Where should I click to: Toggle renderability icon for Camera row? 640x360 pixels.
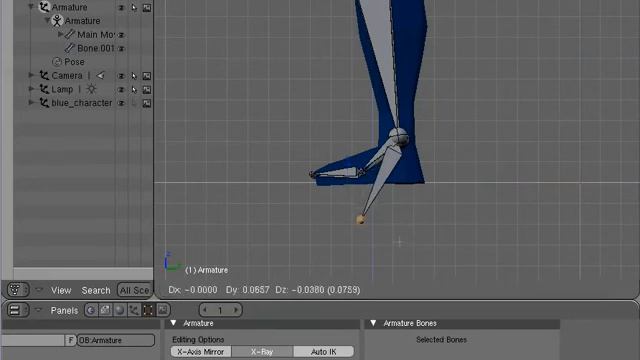(x=147, y=76)
